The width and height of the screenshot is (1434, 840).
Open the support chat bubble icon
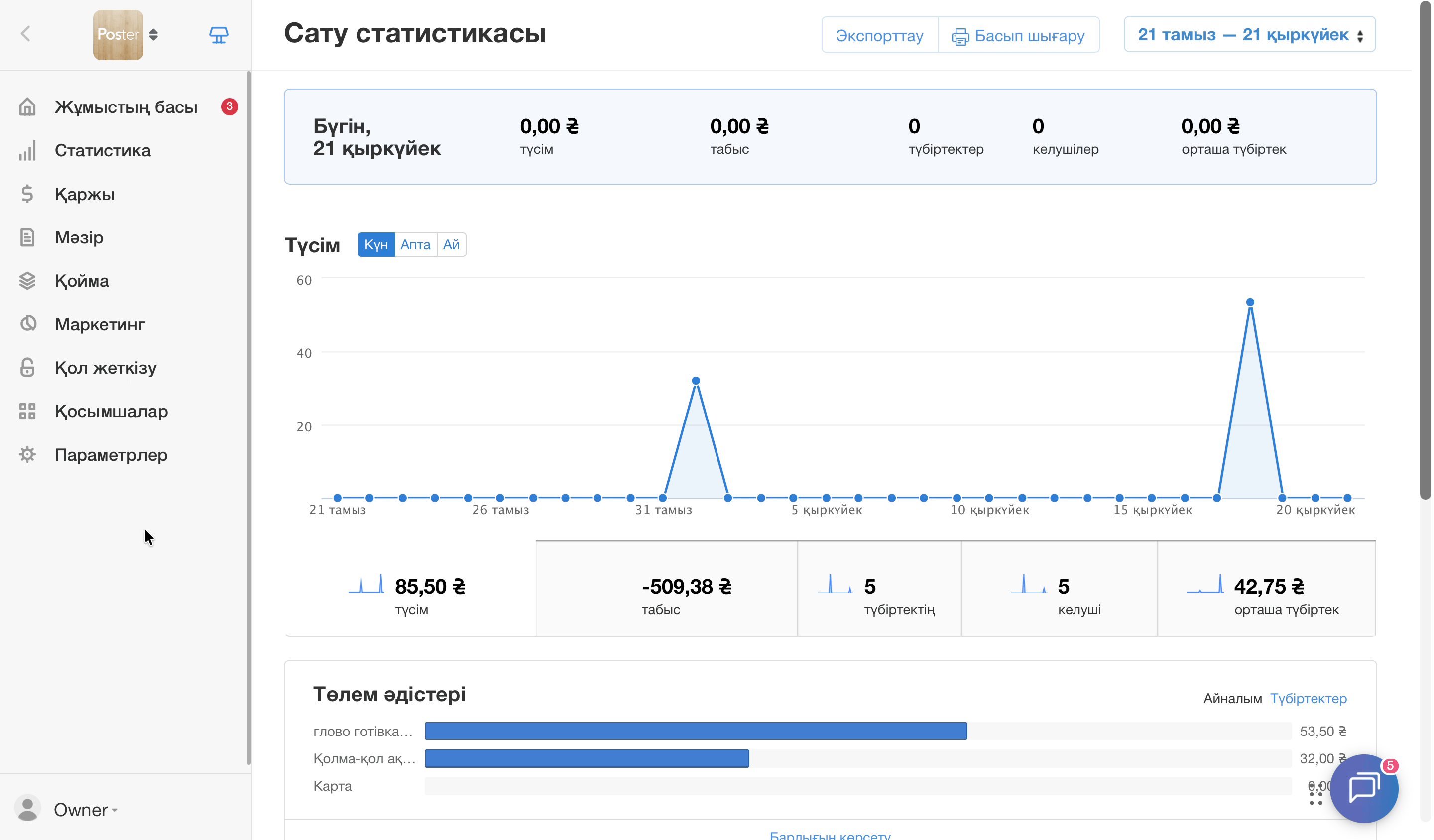coord(1364,789)
